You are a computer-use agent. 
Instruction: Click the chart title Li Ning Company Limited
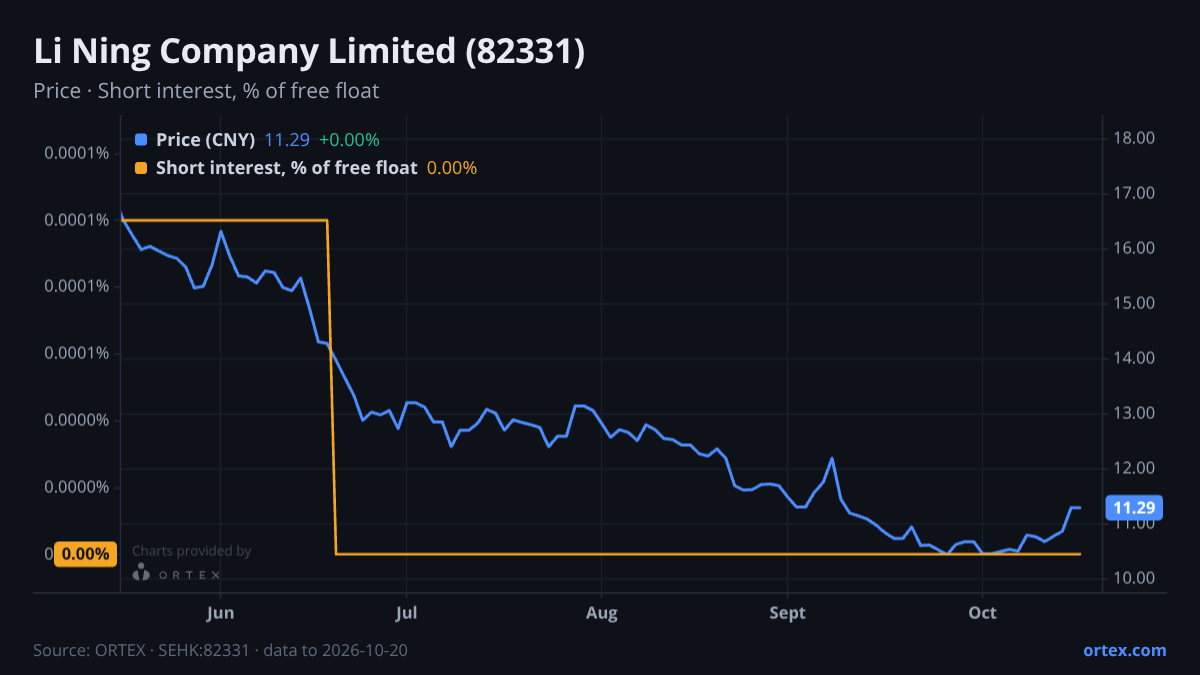pyautogui.click(x=309, y=52)
